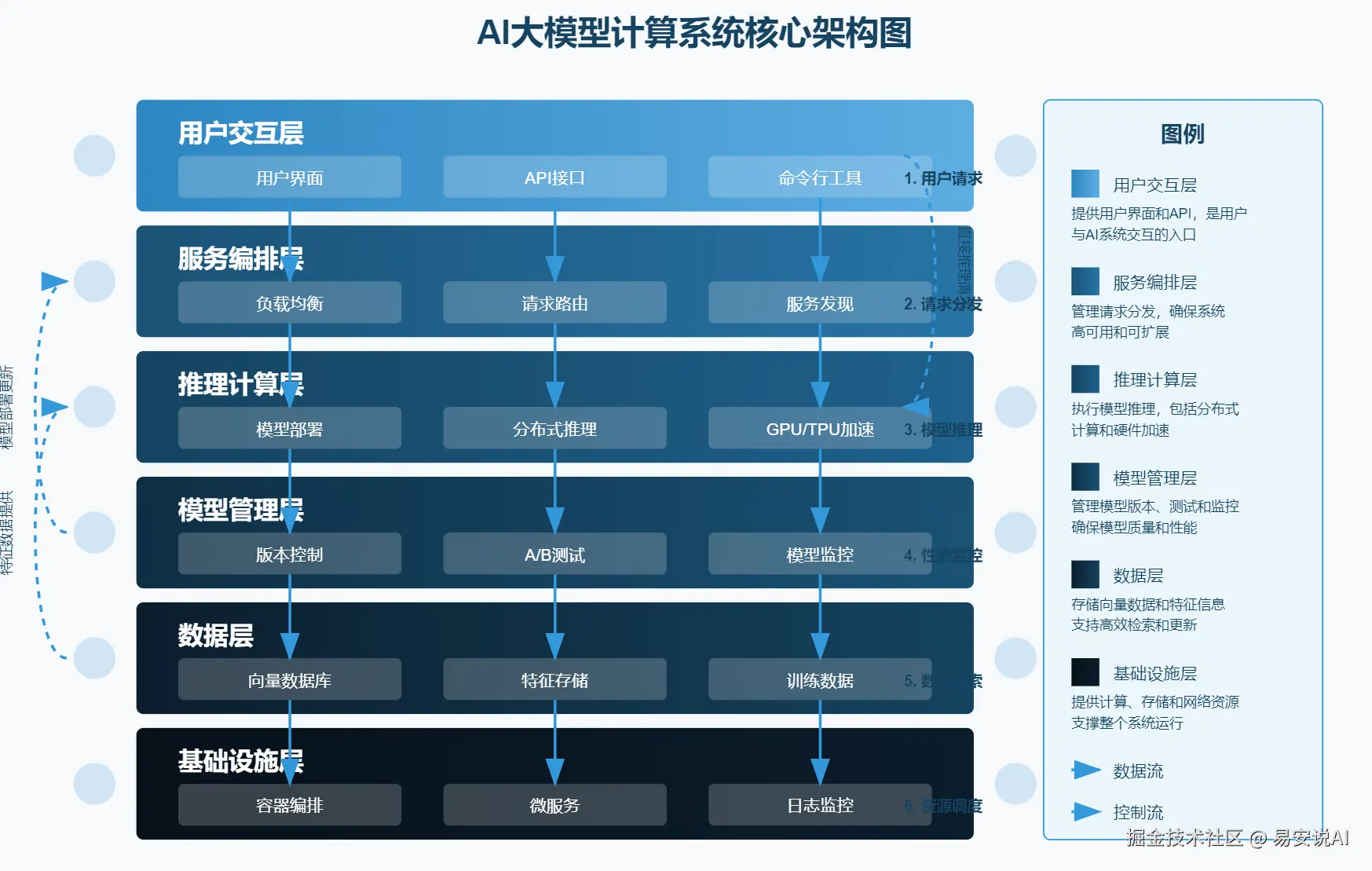Choose the 请求路由 component box
Image resolution: width=1372 pixels, height=871 pixels.
pos(554,302)
